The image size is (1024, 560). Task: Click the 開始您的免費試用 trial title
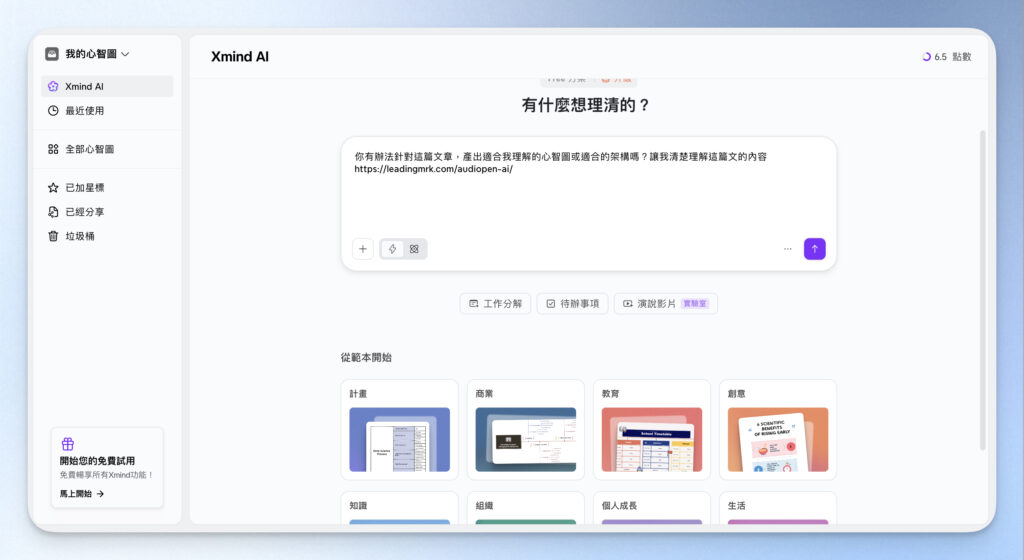[97, 461]
